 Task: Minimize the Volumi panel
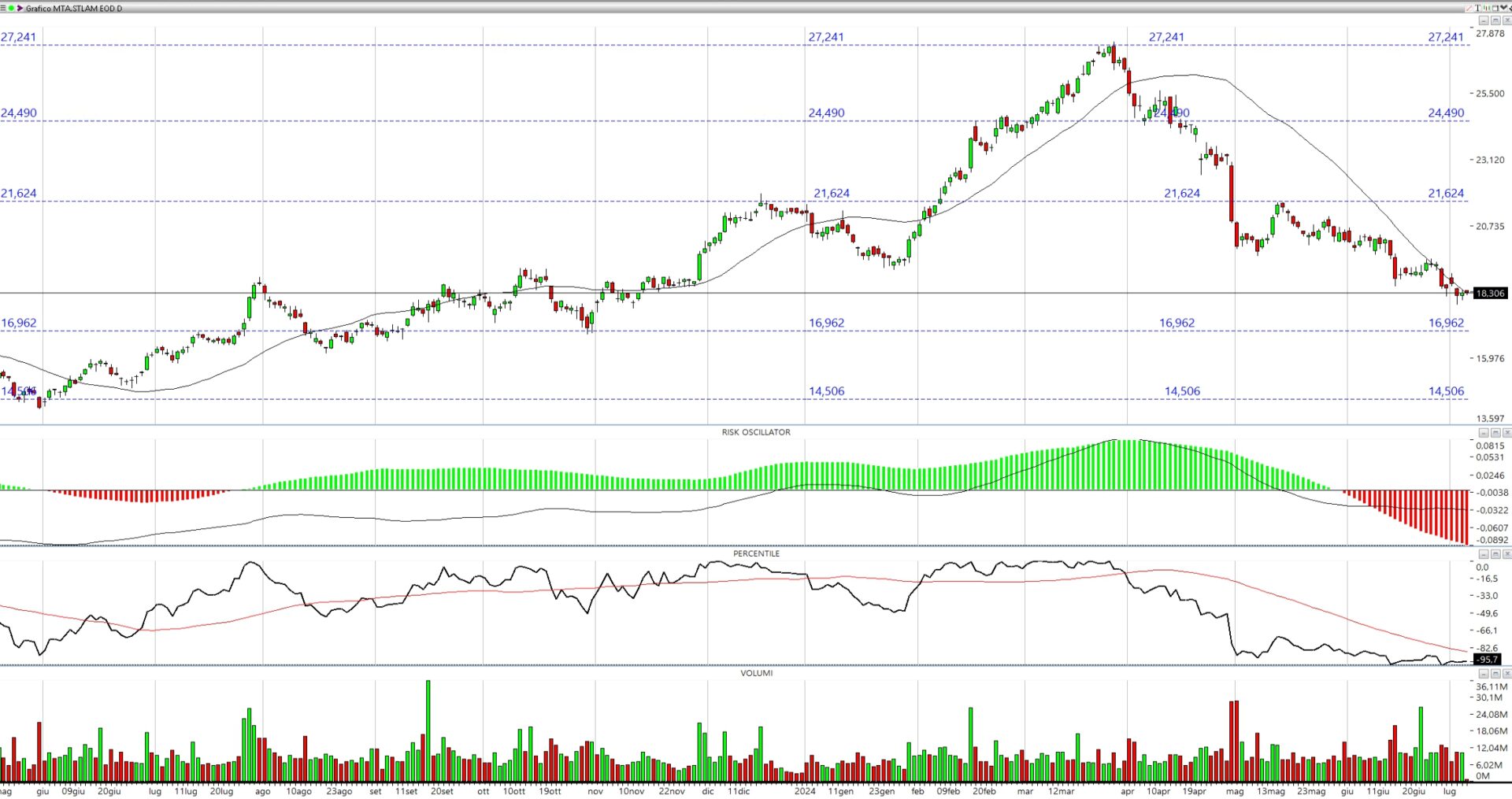[x=1484, y=674]
